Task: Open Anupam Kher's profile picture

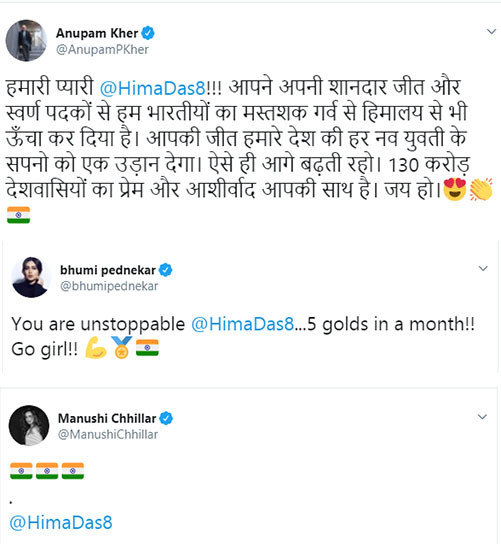Action: click(x=26, y=40)
